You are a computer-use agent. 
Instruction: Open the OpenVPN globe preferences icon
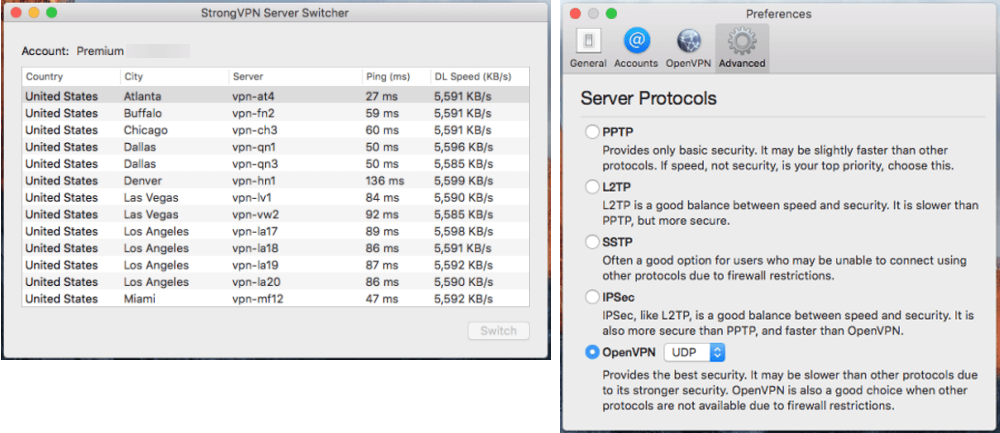[688, 48]
